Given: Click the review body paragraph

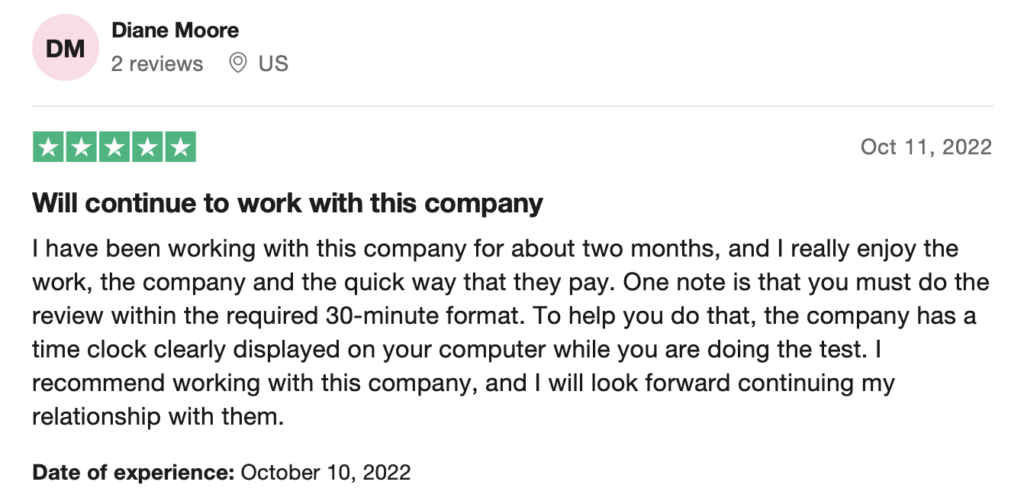Looking at the screenshot, I should (x=511, y=332).
